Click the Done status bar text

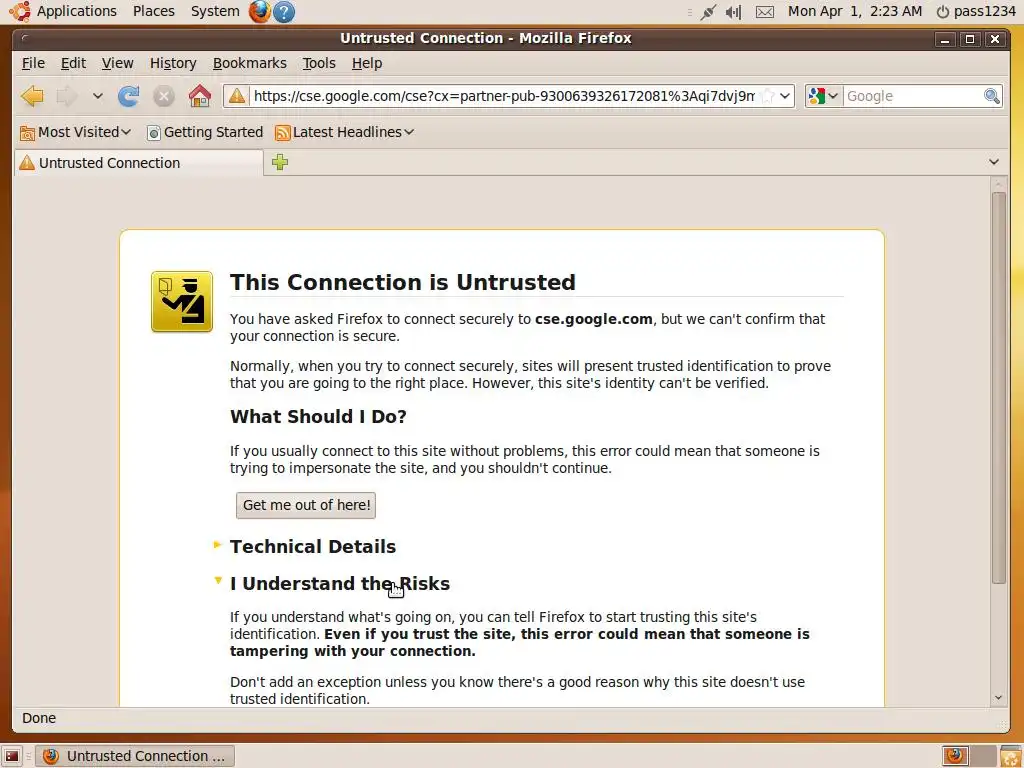coord(39,718)
